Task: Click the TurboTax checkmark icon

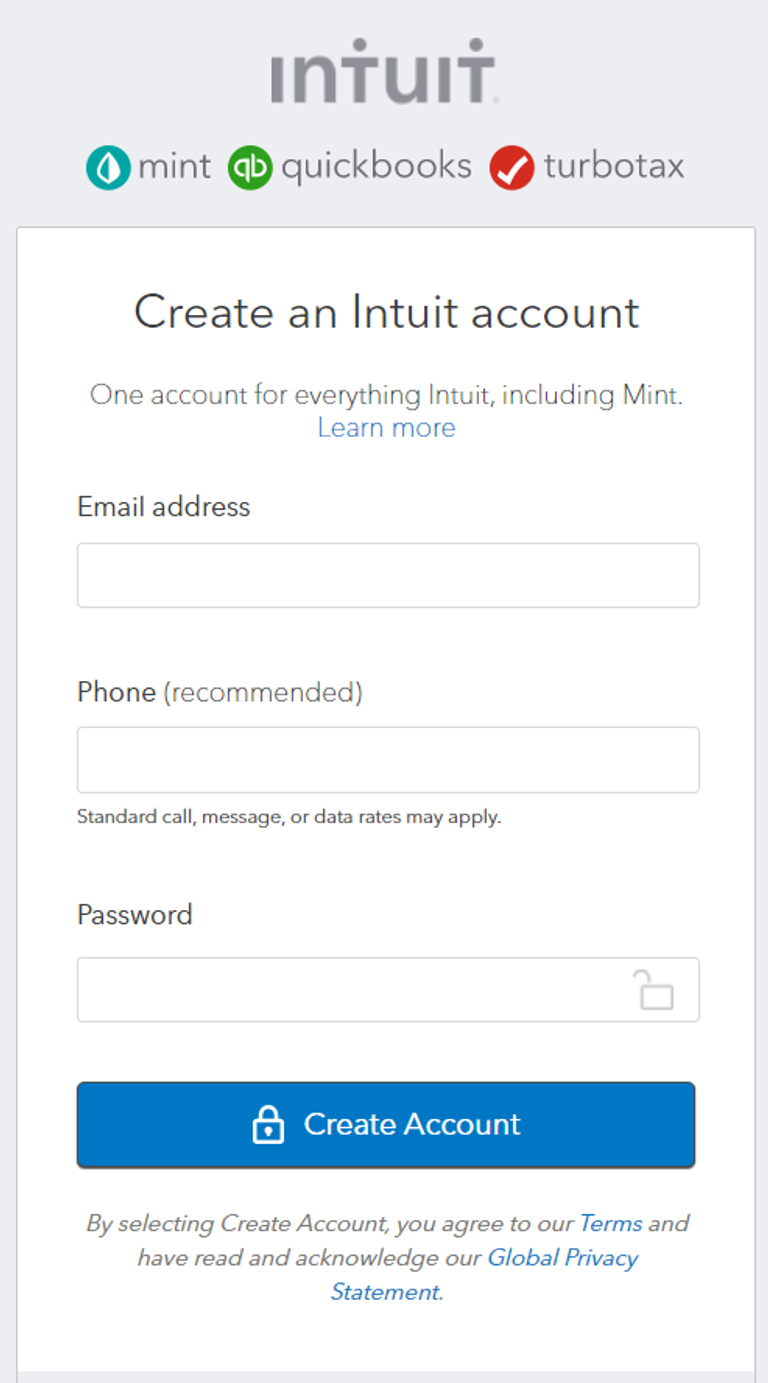Action: [x=512, y=166]
